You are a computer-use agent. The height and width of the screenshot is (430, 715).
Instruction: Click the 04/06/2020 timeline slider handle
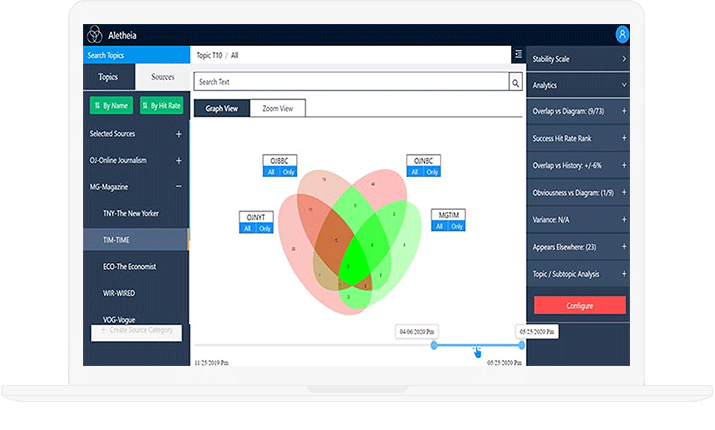(434, 345)
